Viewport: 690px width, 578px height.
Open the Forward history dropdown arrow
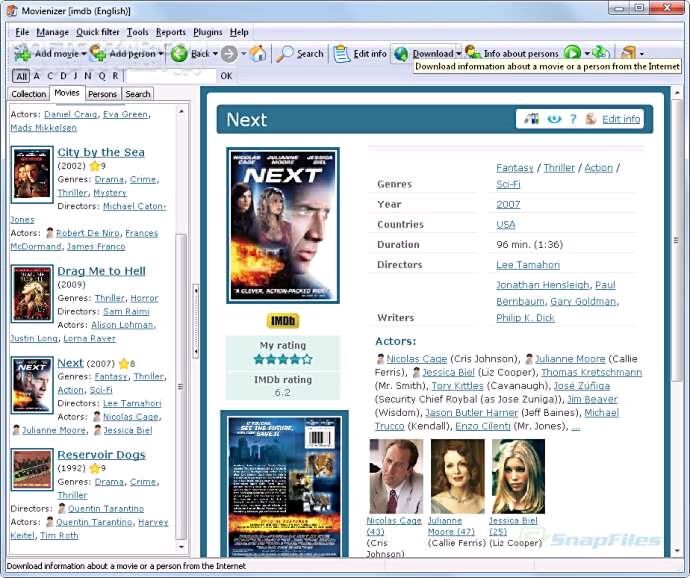pos(243,54)
